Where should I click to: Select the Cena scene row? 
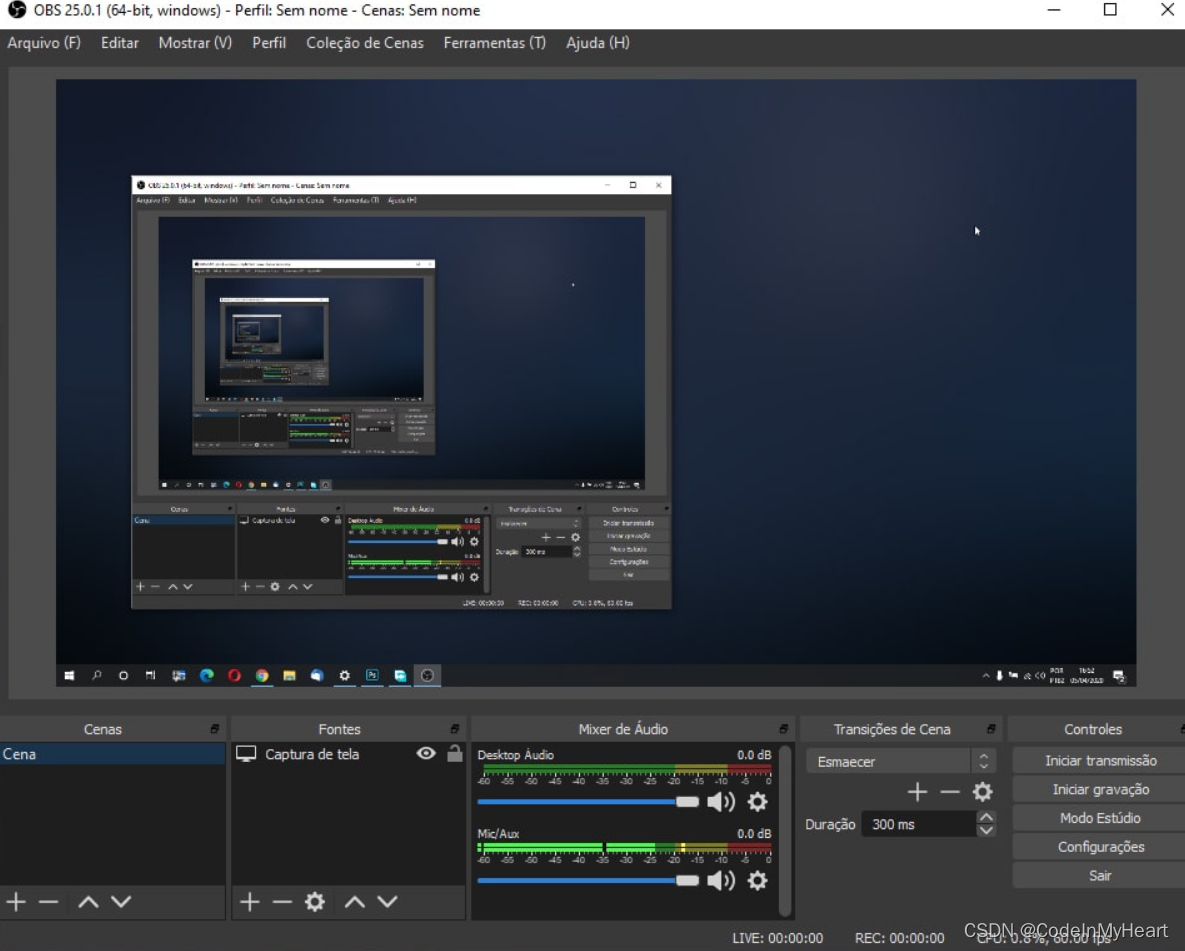pos(113,754)
